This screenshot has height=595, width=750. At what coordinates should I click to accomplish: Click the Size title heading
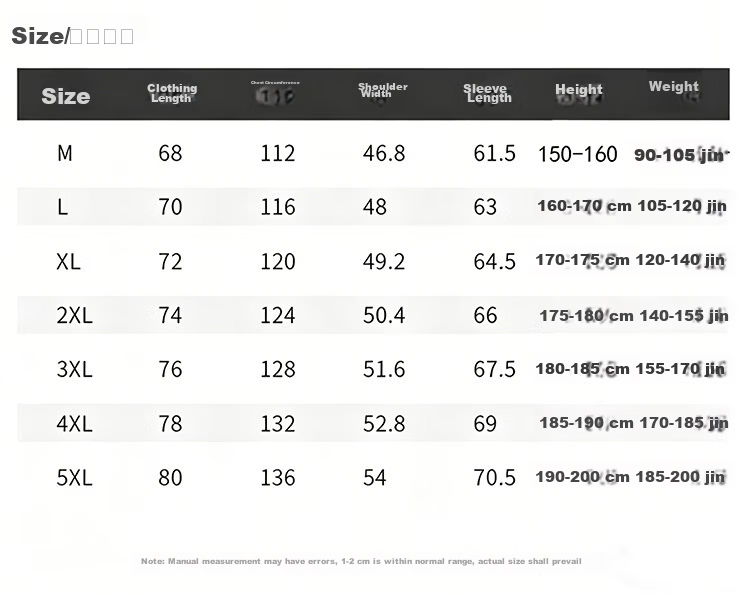pyautogui.click(x=72, y=36)
